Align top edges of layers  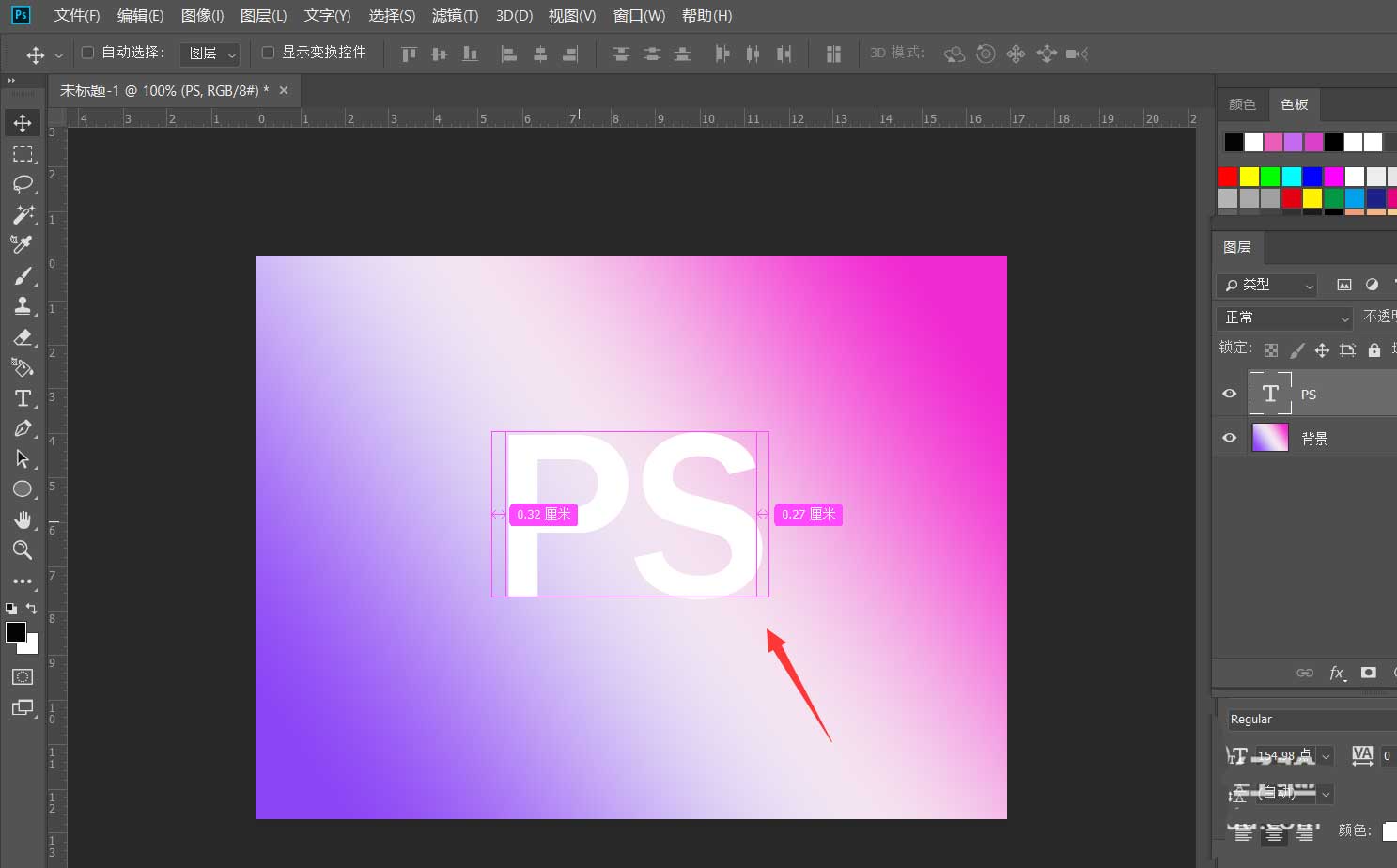[409, 54]
